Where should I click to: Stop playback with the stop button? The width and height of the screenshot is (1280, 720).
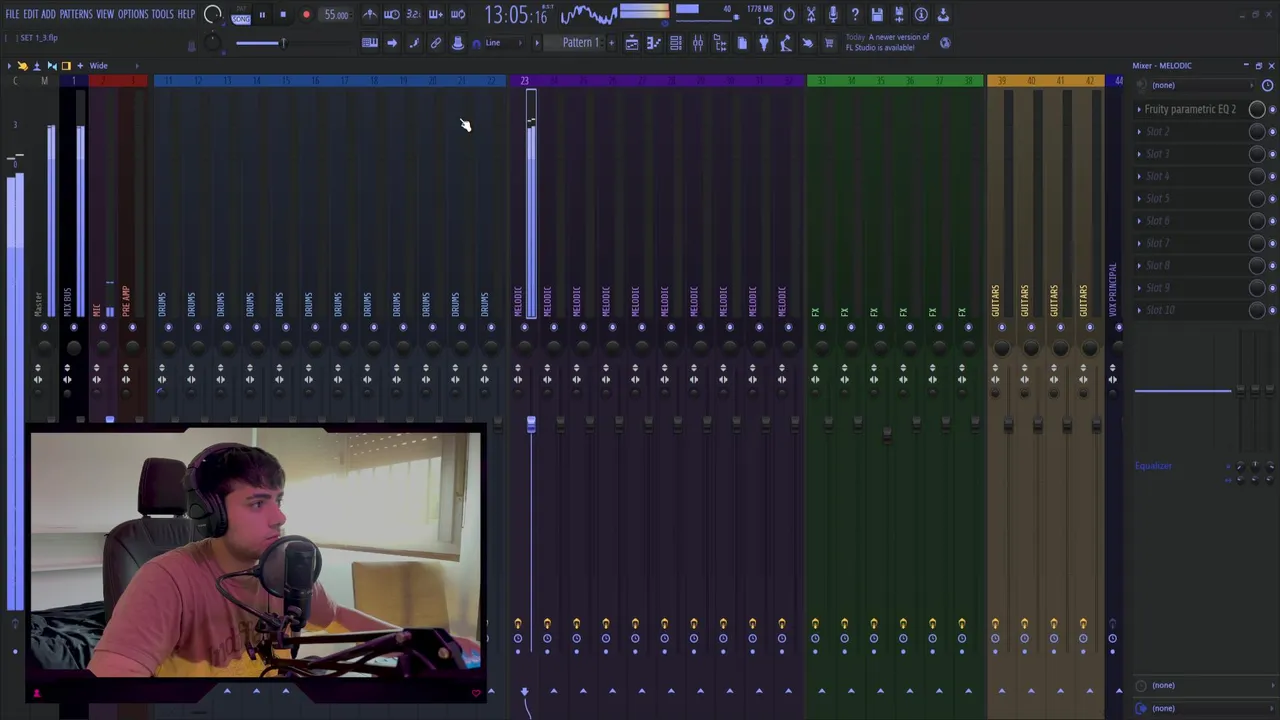click(x=283, y=15)
